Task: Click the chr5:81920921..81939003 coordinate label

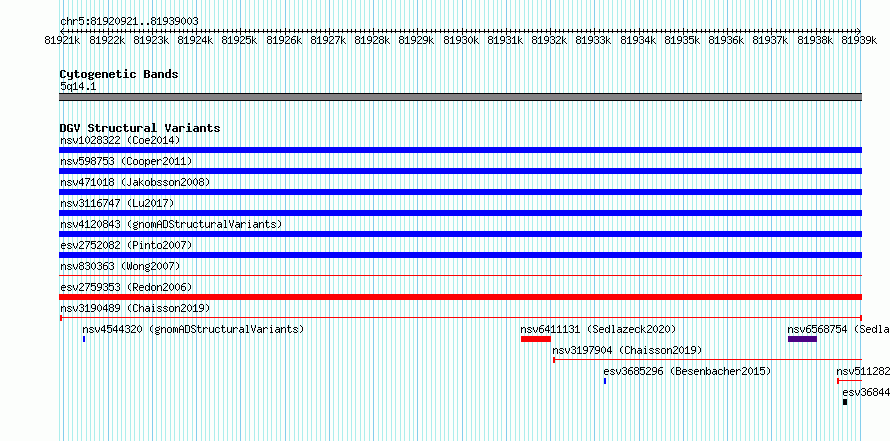Action: click(129, 21)
